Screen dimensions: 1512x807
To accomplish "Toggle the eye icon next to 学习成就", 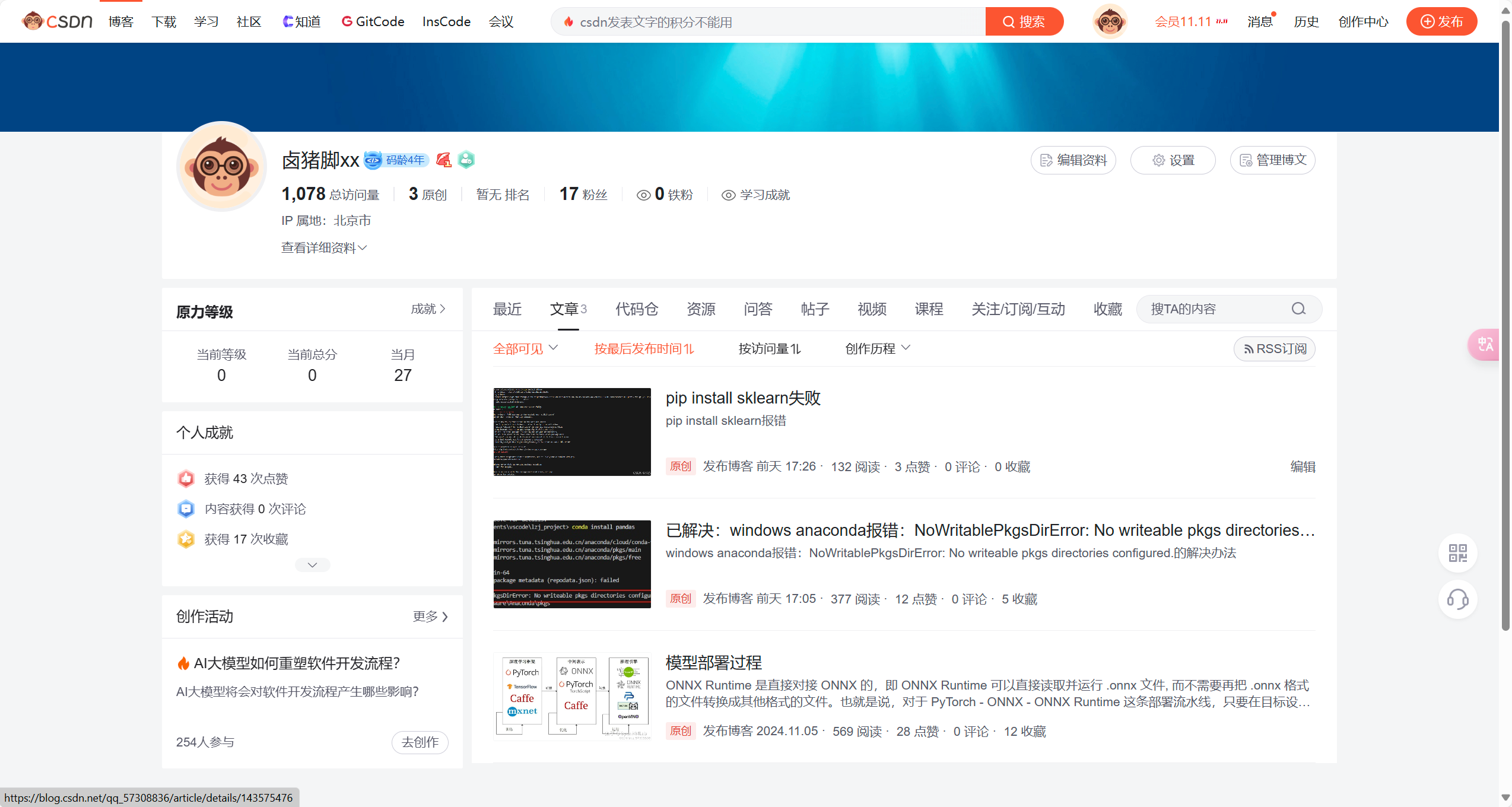I will pyautogui.click(x=728, y=195).
